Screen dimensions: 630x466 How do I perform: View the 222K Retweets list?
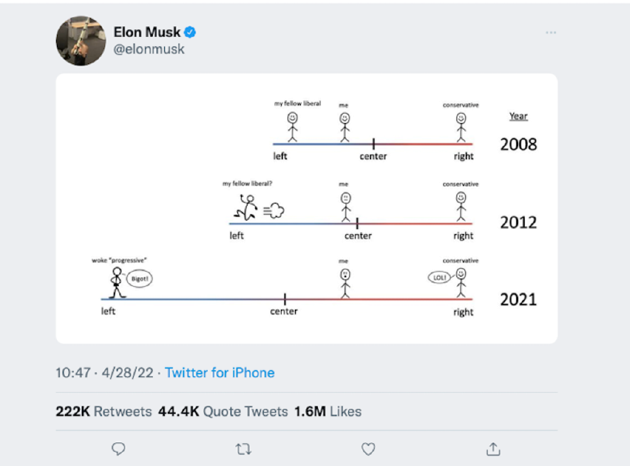(104, 411)
